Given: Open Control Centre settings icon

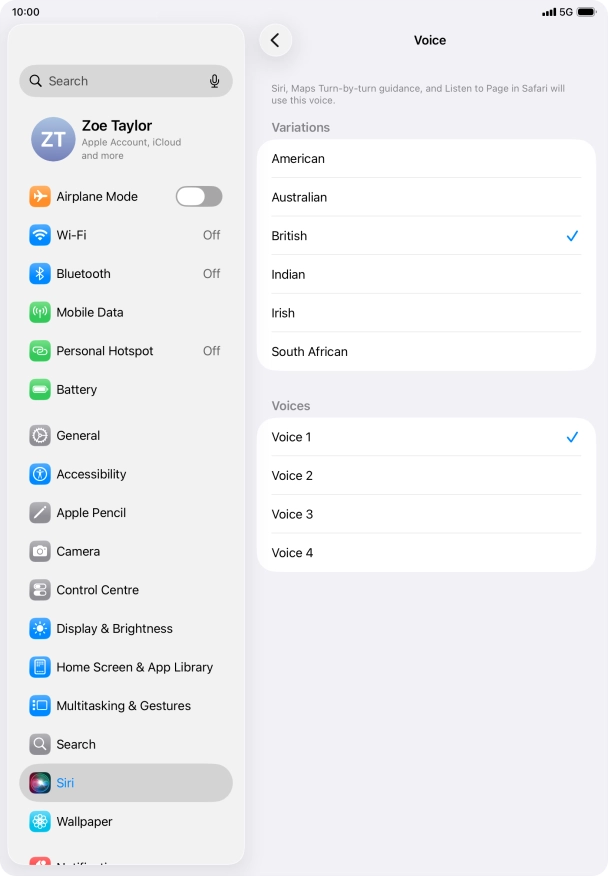Looking at the screenshot, I should 40,590.
